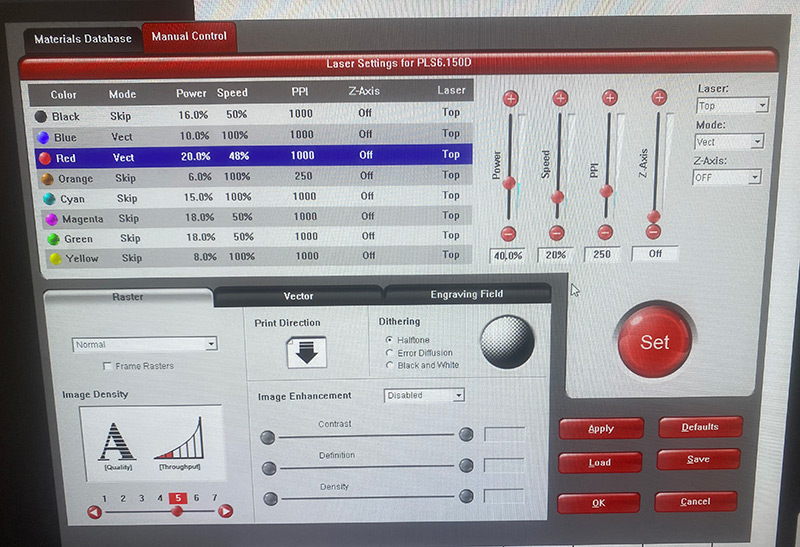800x547 pixels.
Task: Click the dithering preview sphere
Action: coord(507,342)
